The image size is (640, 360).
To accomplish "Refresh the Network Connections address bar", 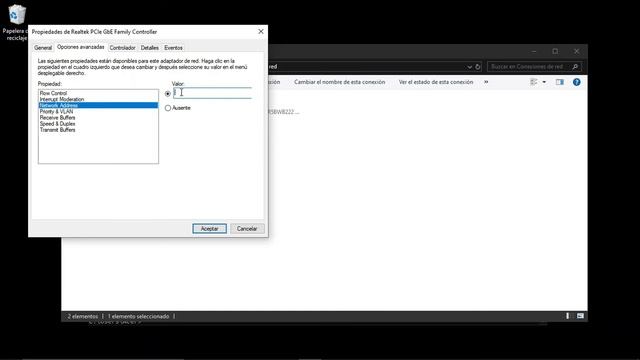I will pyautogui.click(x=478, y=67).
